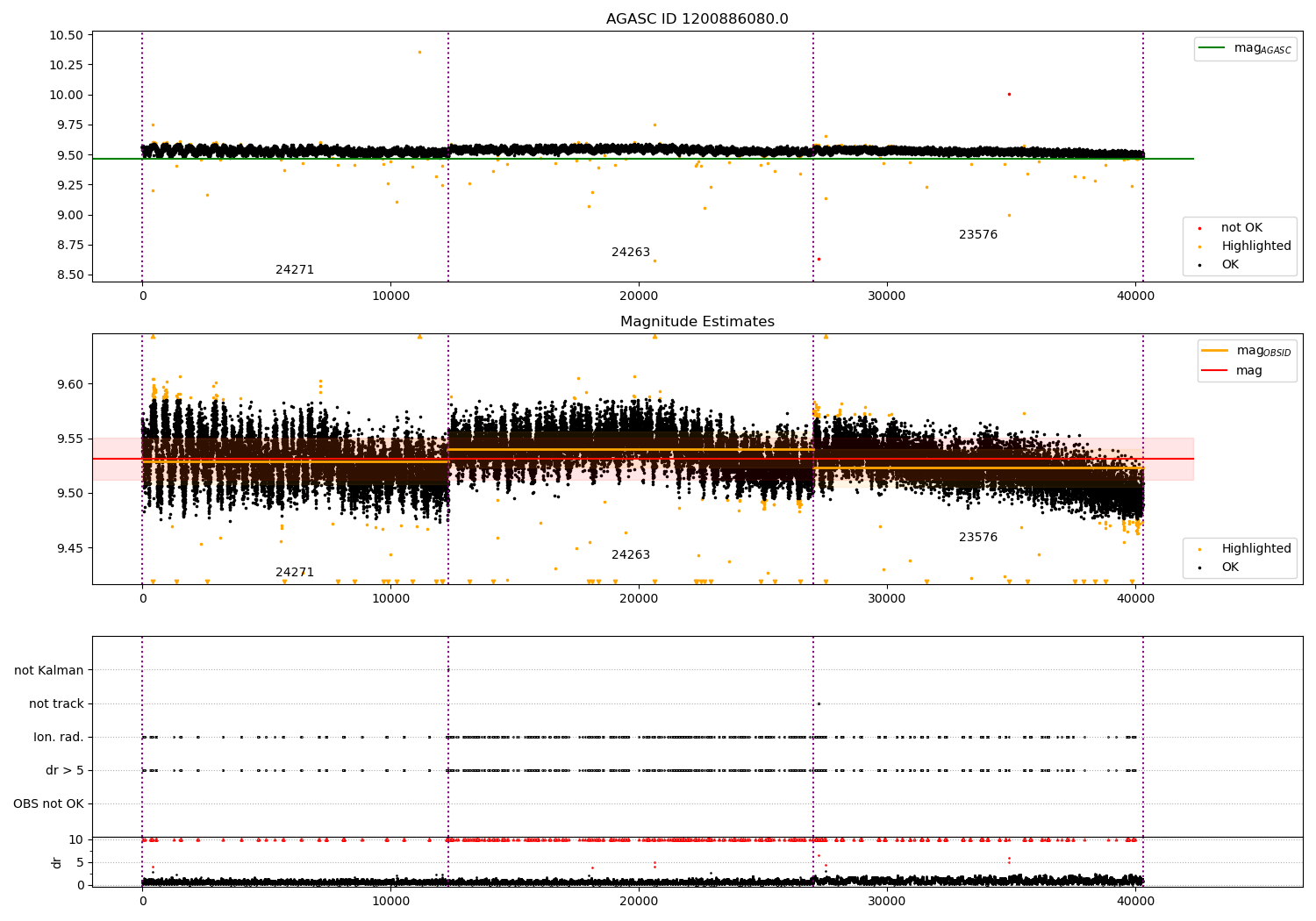Click the 10.25 y-axis tick label
The width and height of the screenshot is (1316, 921).
tap(66, 65)
